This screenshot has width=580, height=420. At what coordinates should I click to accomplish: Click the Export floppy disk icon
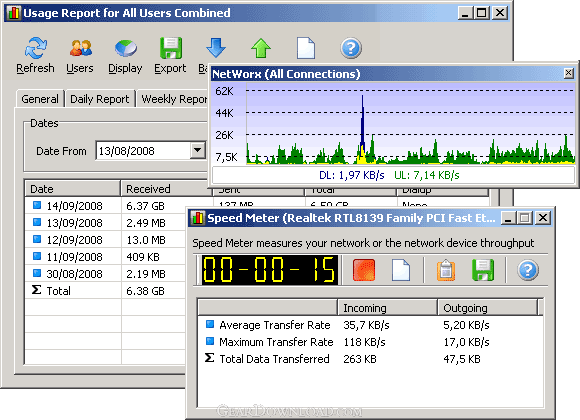click(x=171, y=48)
